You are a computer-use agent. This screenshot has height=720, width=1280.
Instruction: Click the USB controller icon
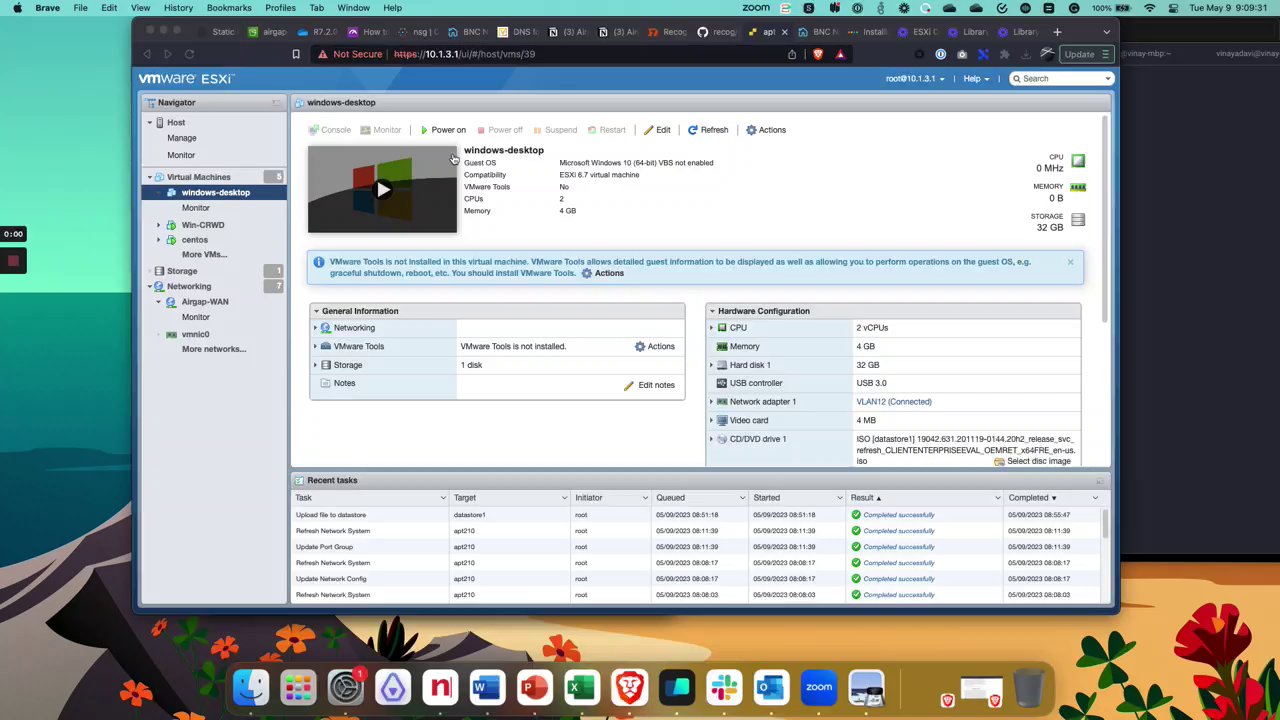tap(722, 383)
